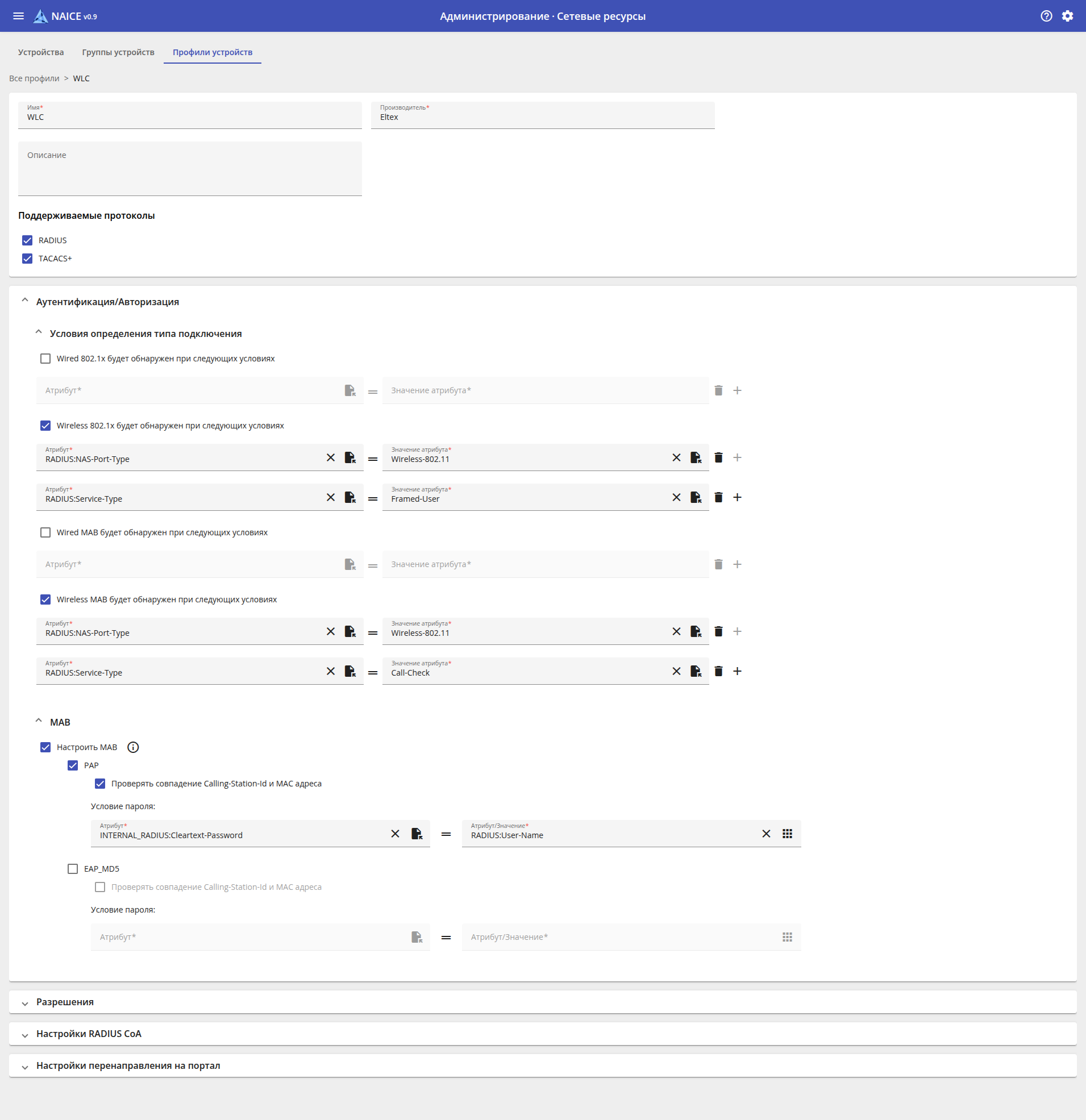Switch to Группы устройств tab
Viewport: 1086px width, 1120px height.
(x=118, y=52)
